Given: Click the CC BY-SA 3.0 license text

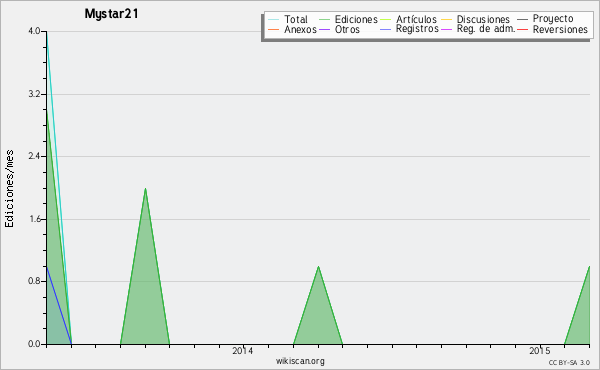Looking at the screenshot, I should pos(569,362).
